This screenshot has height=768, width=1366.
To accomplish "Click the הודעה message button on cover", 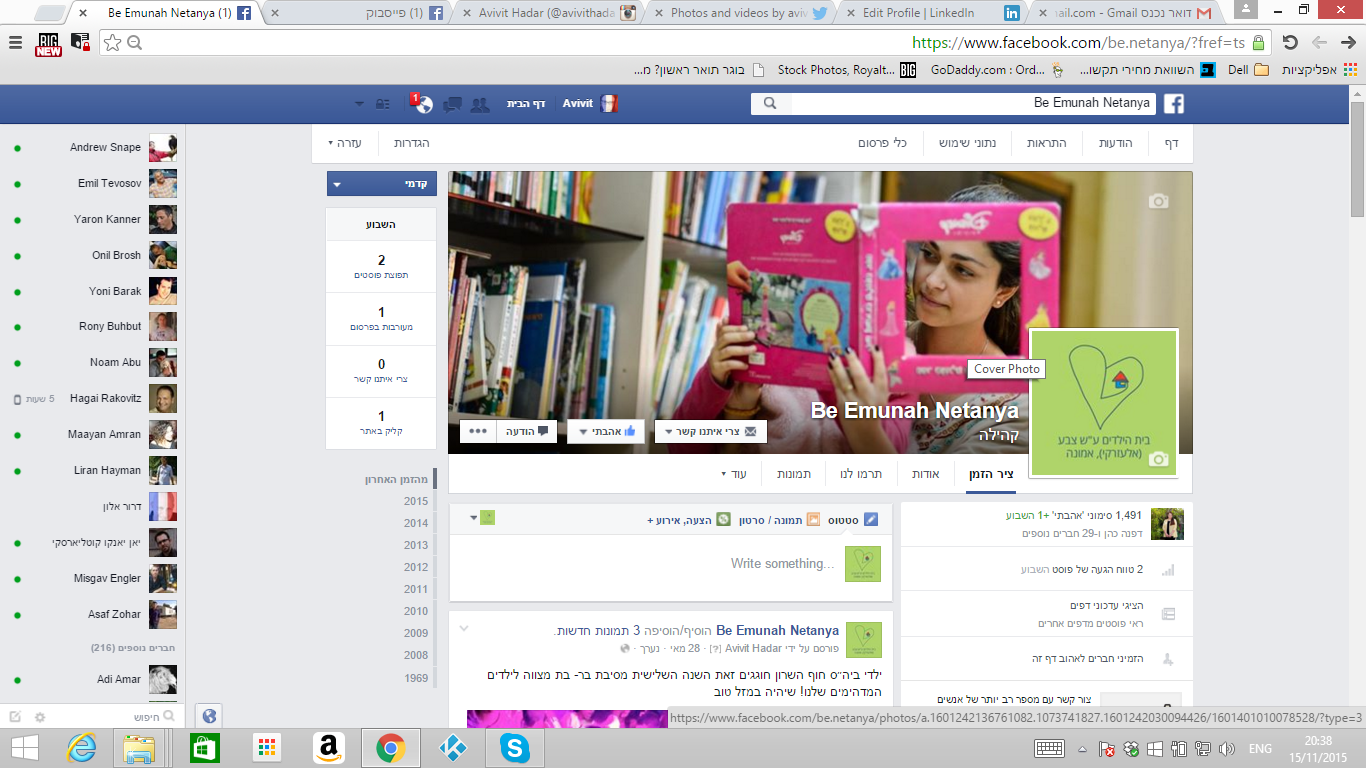I will point(530,431).
